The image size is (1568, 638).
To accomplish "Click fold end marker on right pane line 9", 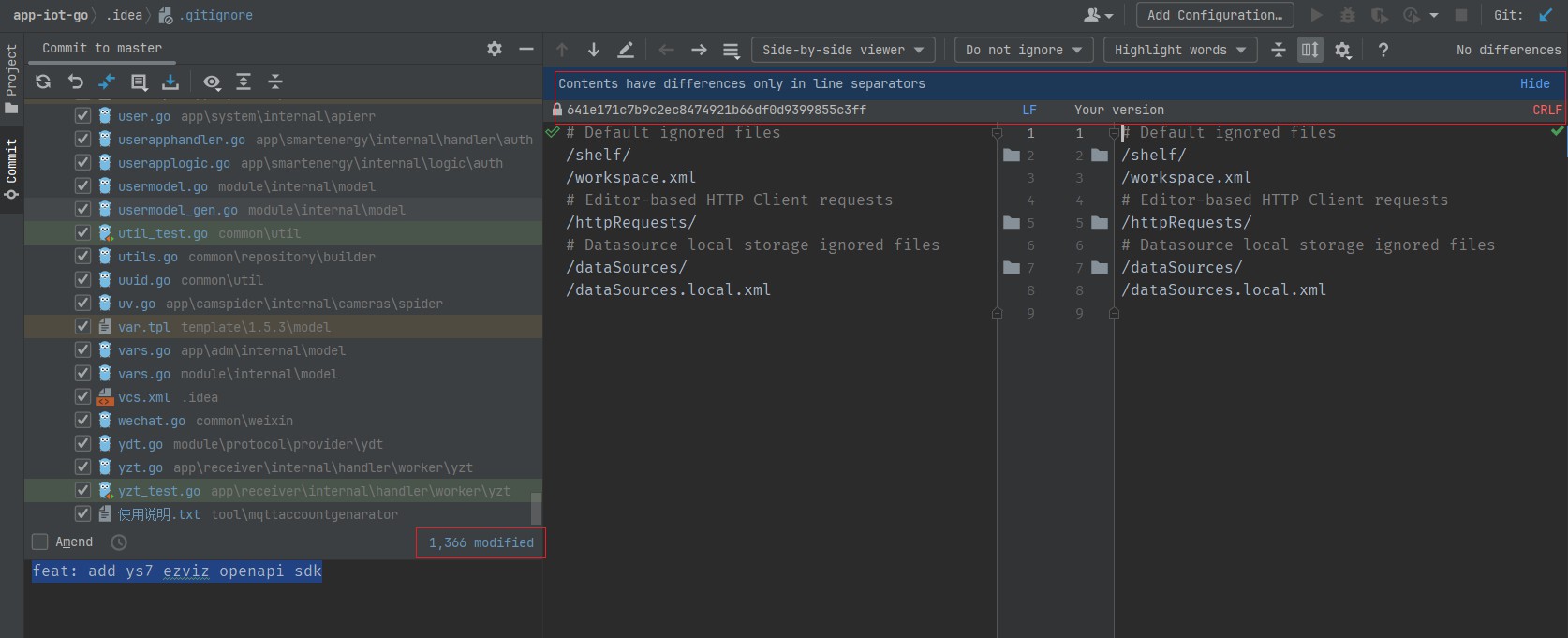I will pos(1114,313).
